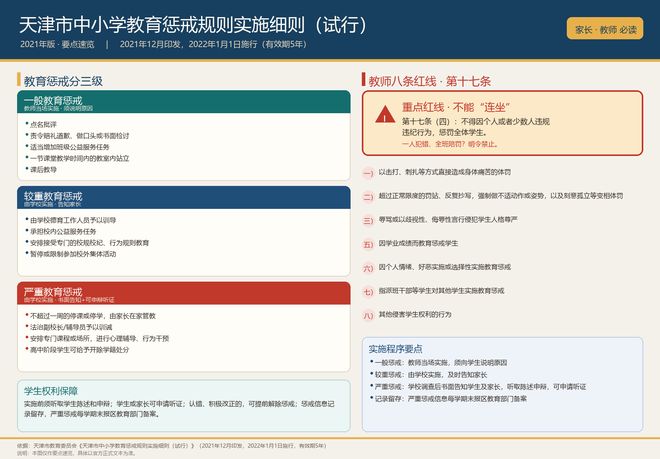
Task: Click the line 指派班干部等学生对其他学生实施教育惩戒
Action: pos(441,291)
